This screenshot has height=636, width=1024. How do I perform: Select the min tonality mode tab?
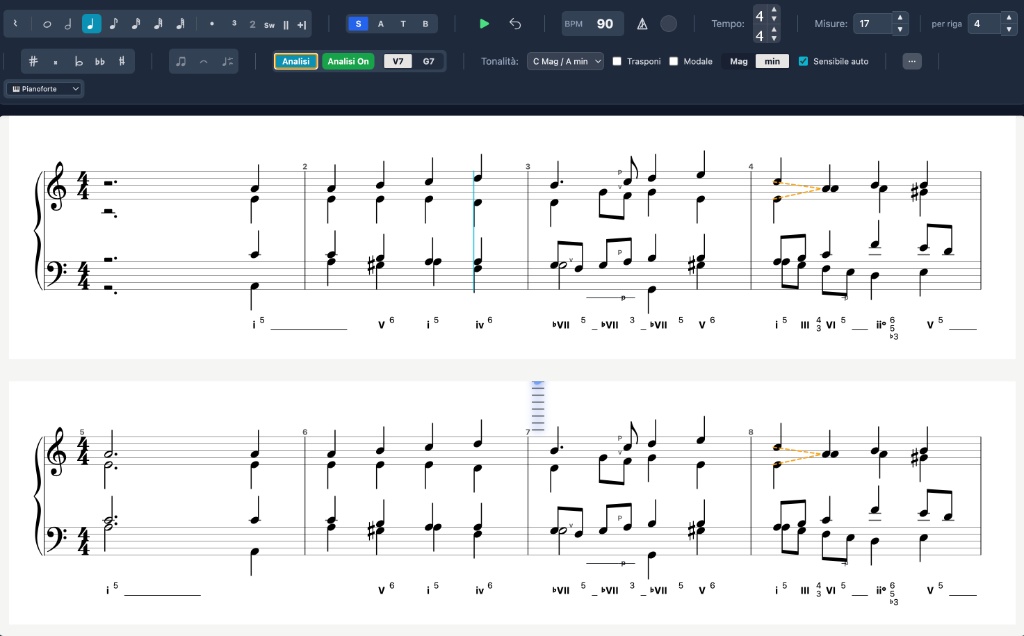click(773, 61)
